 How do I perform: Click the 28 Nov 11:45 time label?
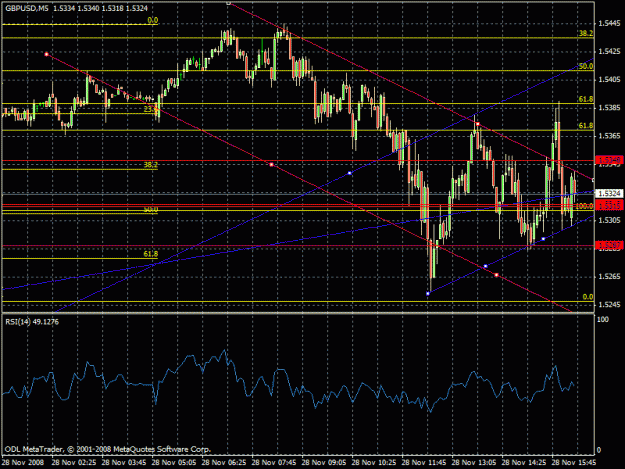pyautogui.click(x=424, y=463)
